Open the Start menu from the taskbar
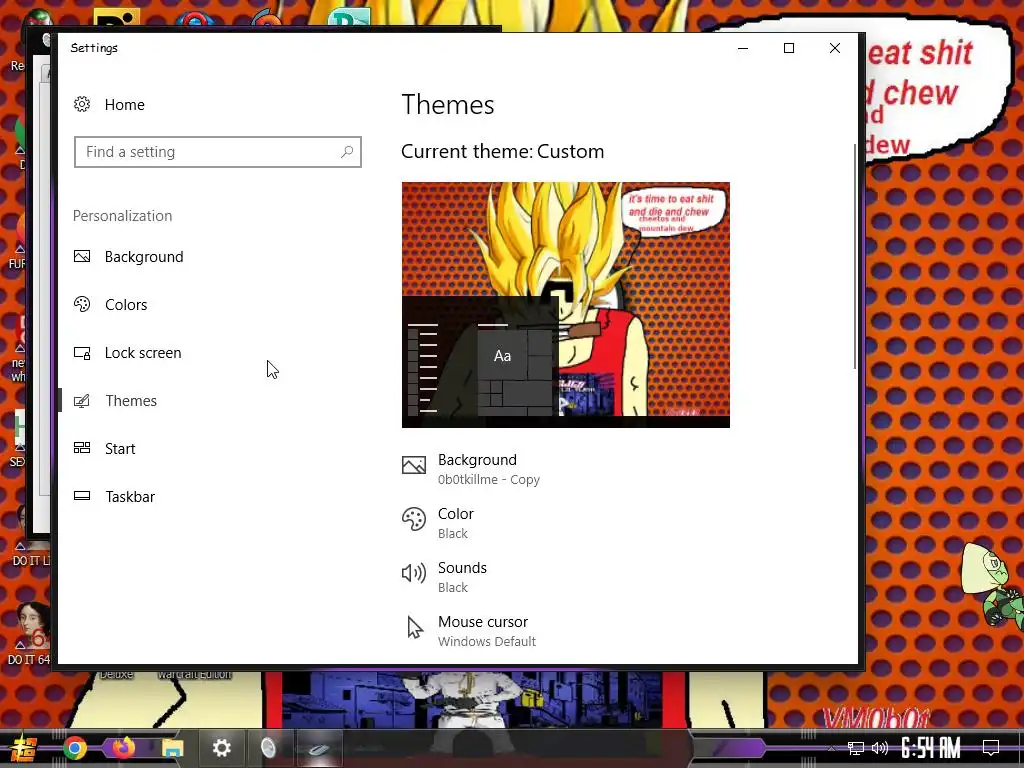1024x768 pixels. click(x=23, y=748)
